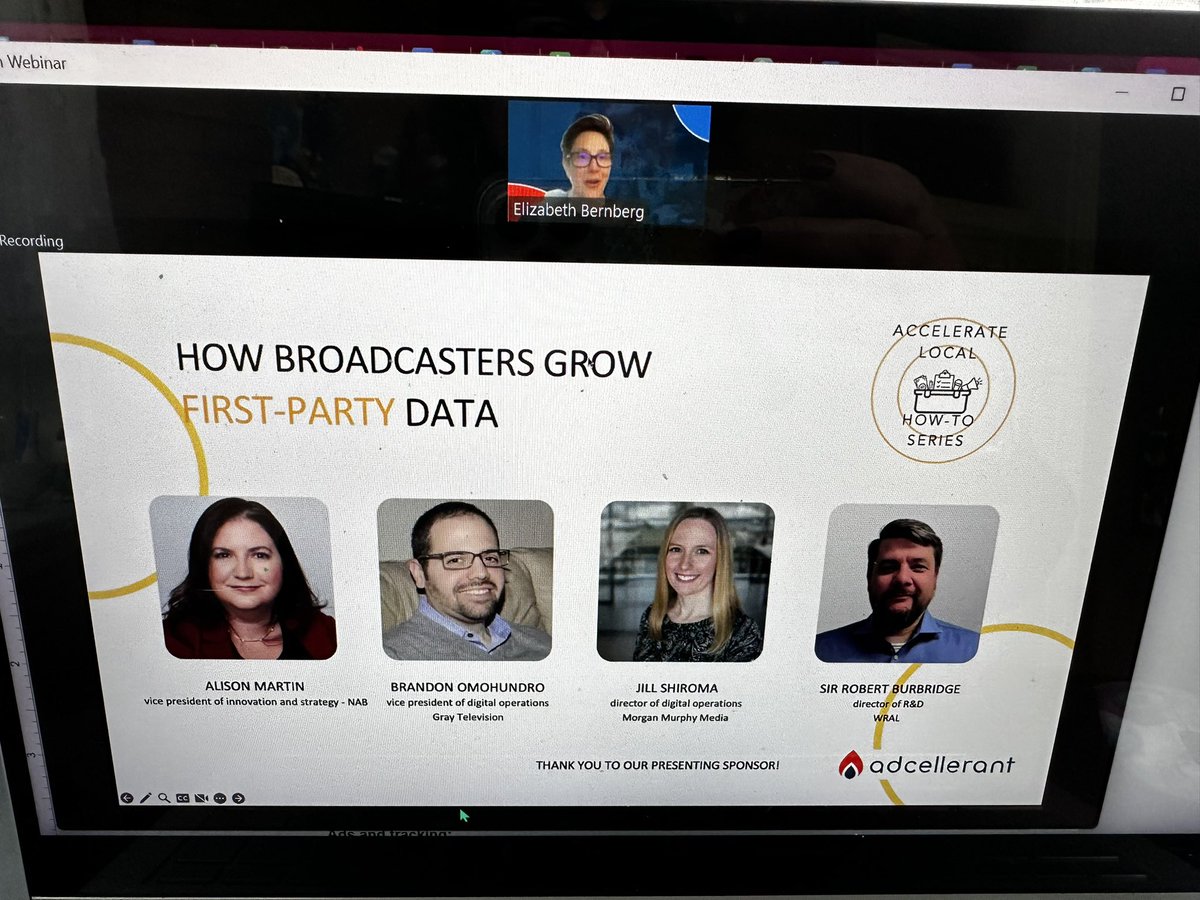Click the adcellerant sponsor logo
This screenshot has height=900, width=1200.
click(927, 765)
